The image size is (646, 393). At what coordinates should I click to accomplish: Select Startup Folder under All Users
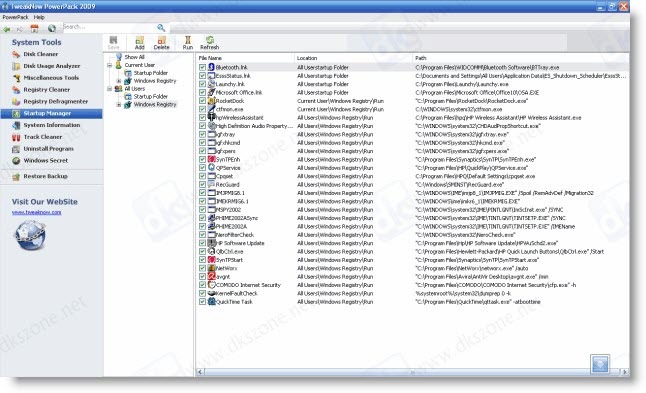[x=150, y=96]
